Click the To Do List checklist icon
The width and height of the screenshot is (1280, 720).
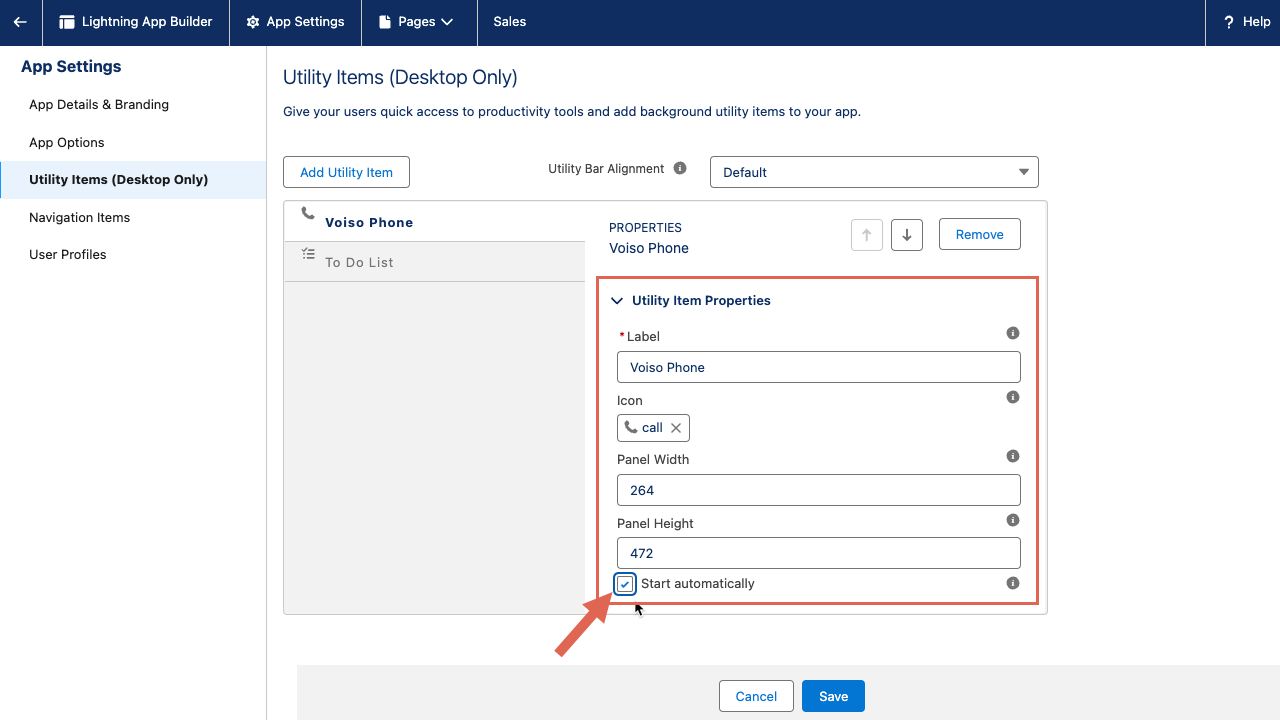click(308, 254)
